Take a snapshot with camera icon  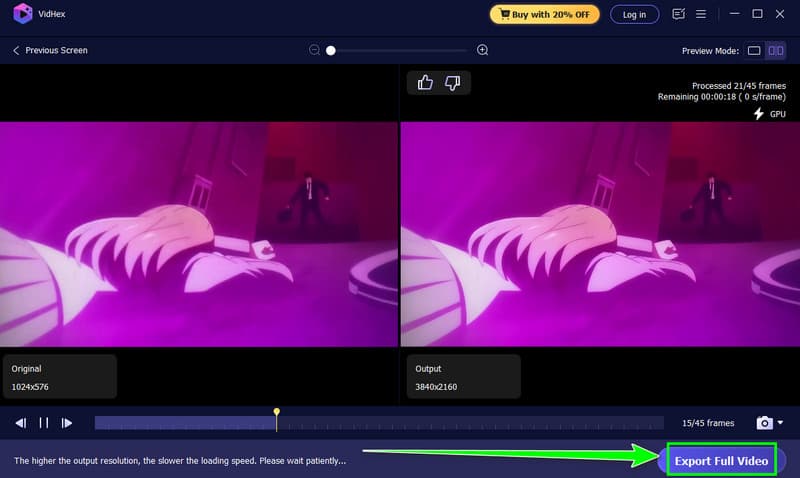[x=764, y=423]
